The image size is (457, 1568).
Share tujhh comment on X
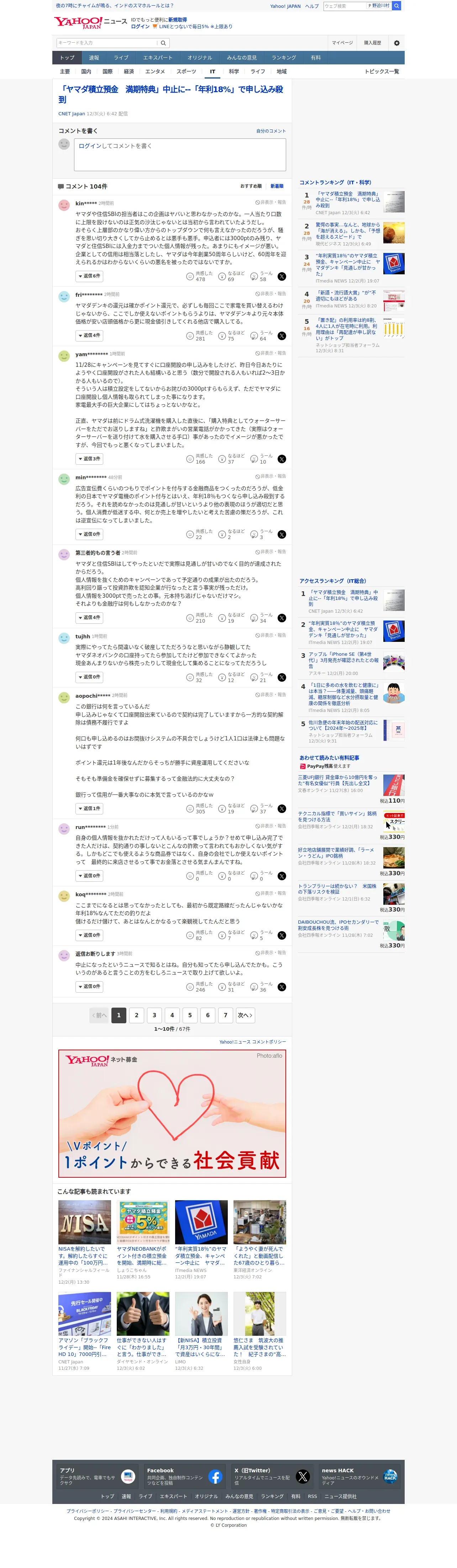[x=282, y=677]
